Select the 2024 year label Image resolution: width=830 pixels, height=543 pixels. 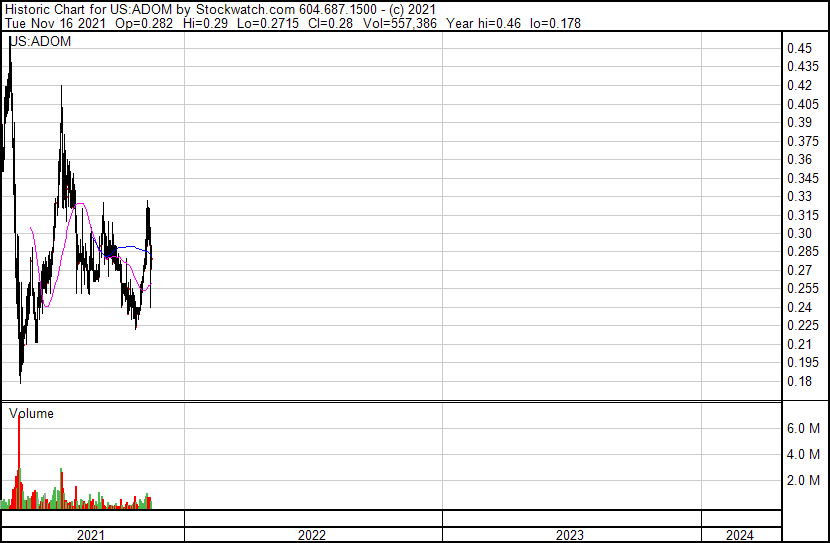tap(739, 535)
